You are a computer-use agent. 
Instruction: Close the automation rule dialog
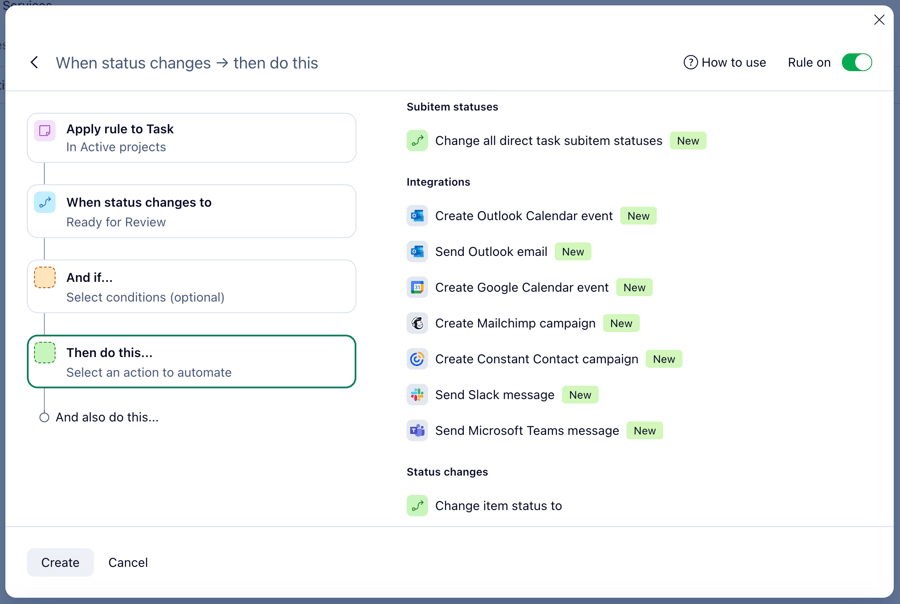tap(879, 20)
